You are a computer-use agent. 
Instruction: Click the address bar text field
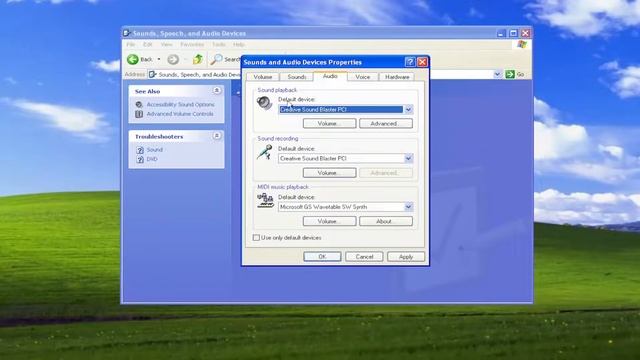click(324, 74)
